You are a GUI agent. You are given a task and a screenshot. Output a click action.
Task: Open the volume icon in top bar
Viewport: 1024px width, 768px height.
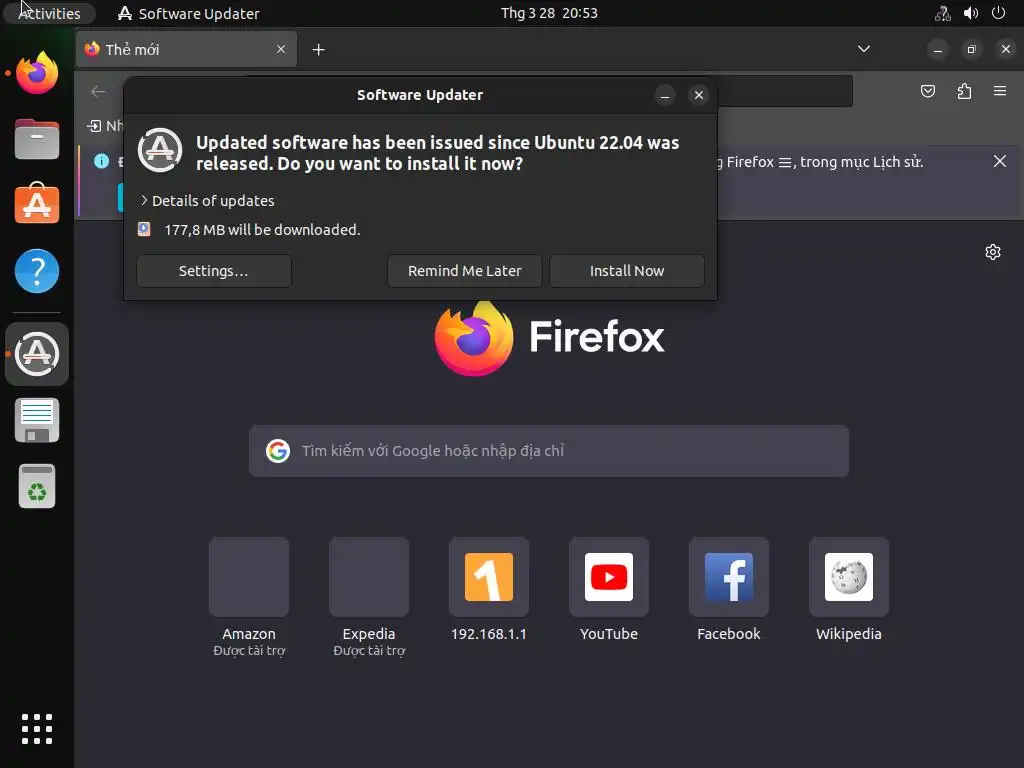(971, 13)
